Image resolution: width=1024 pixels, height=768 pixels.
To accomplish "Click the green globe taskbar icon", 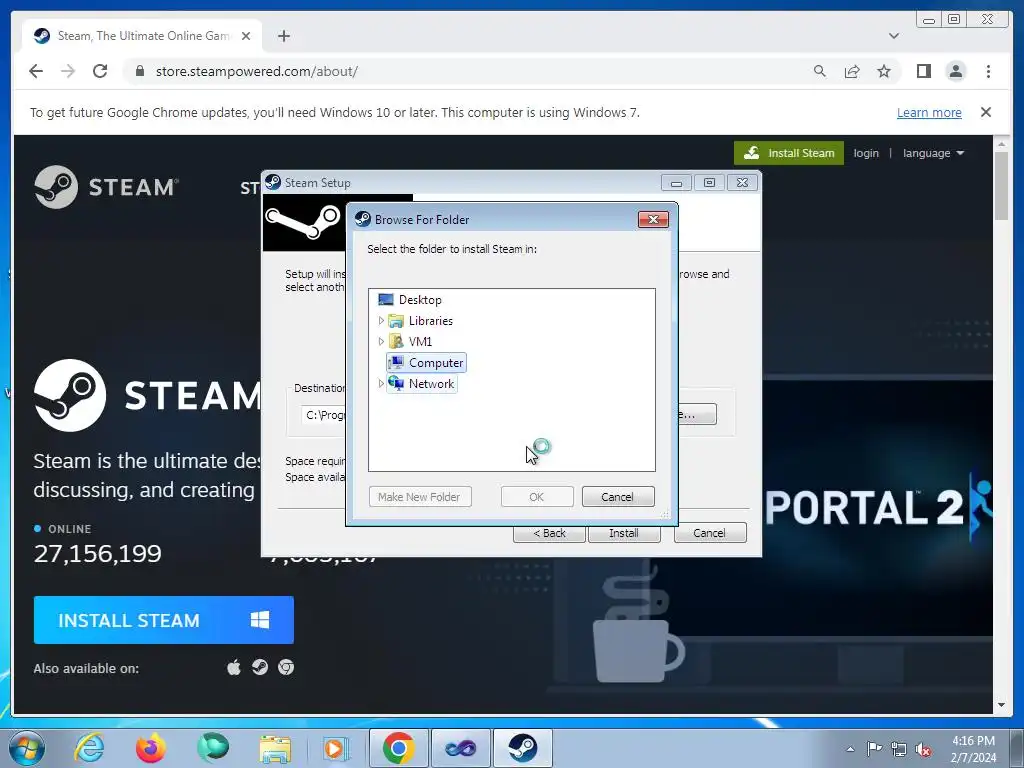I will pyautogui.click(x=213, y=748).
